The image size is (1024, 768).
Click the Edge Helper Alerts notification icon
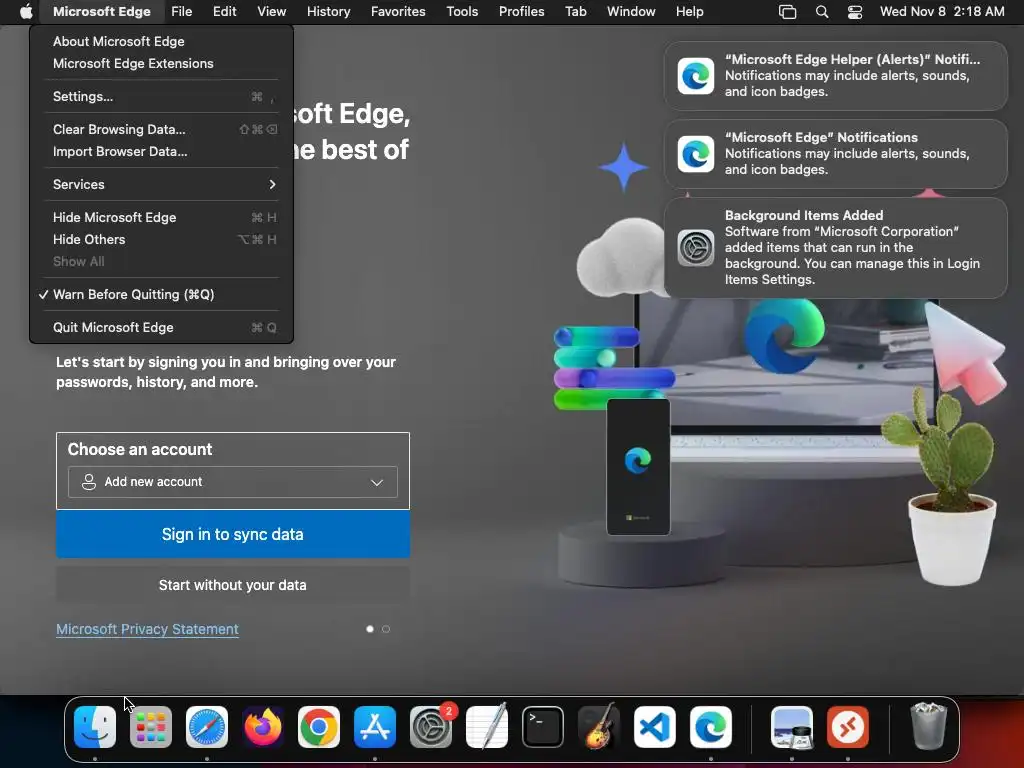(696, 76)
